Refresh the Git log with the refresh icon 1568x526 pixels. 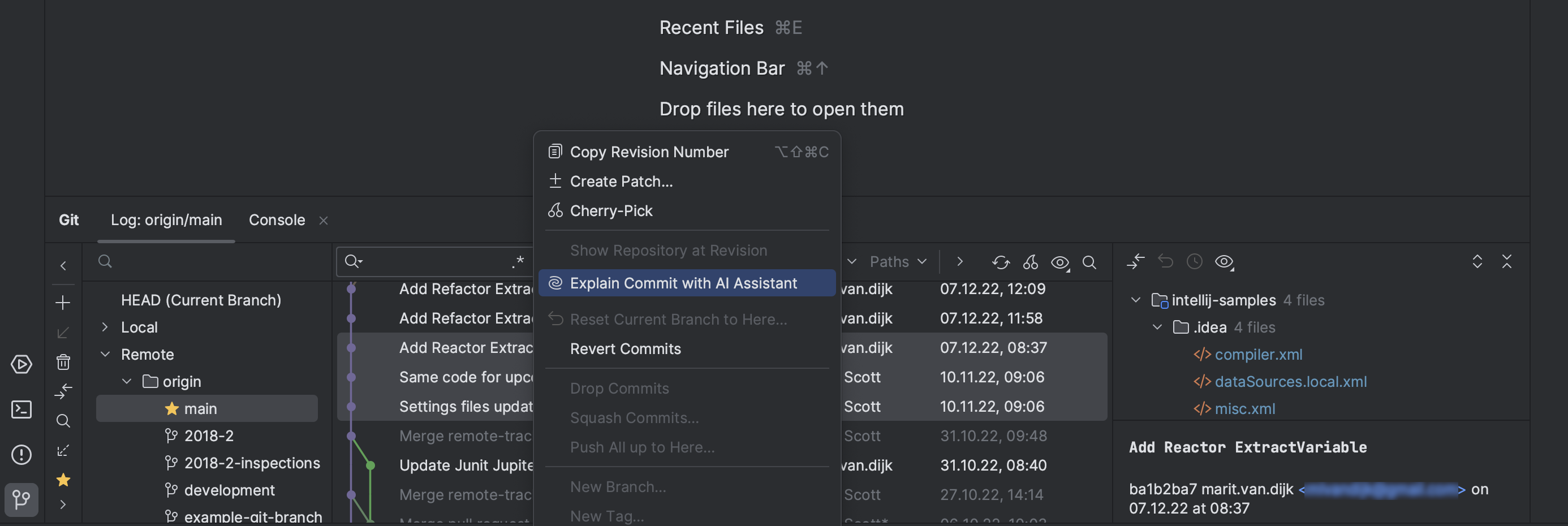(x=1000, y=262)
